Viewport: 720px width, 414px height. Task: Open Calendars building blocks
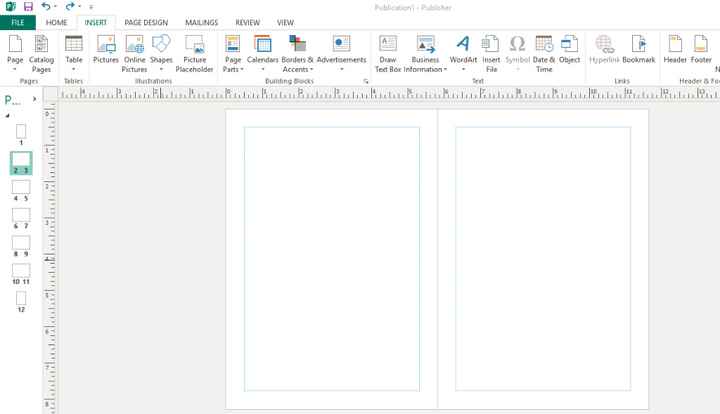(263, 54)
